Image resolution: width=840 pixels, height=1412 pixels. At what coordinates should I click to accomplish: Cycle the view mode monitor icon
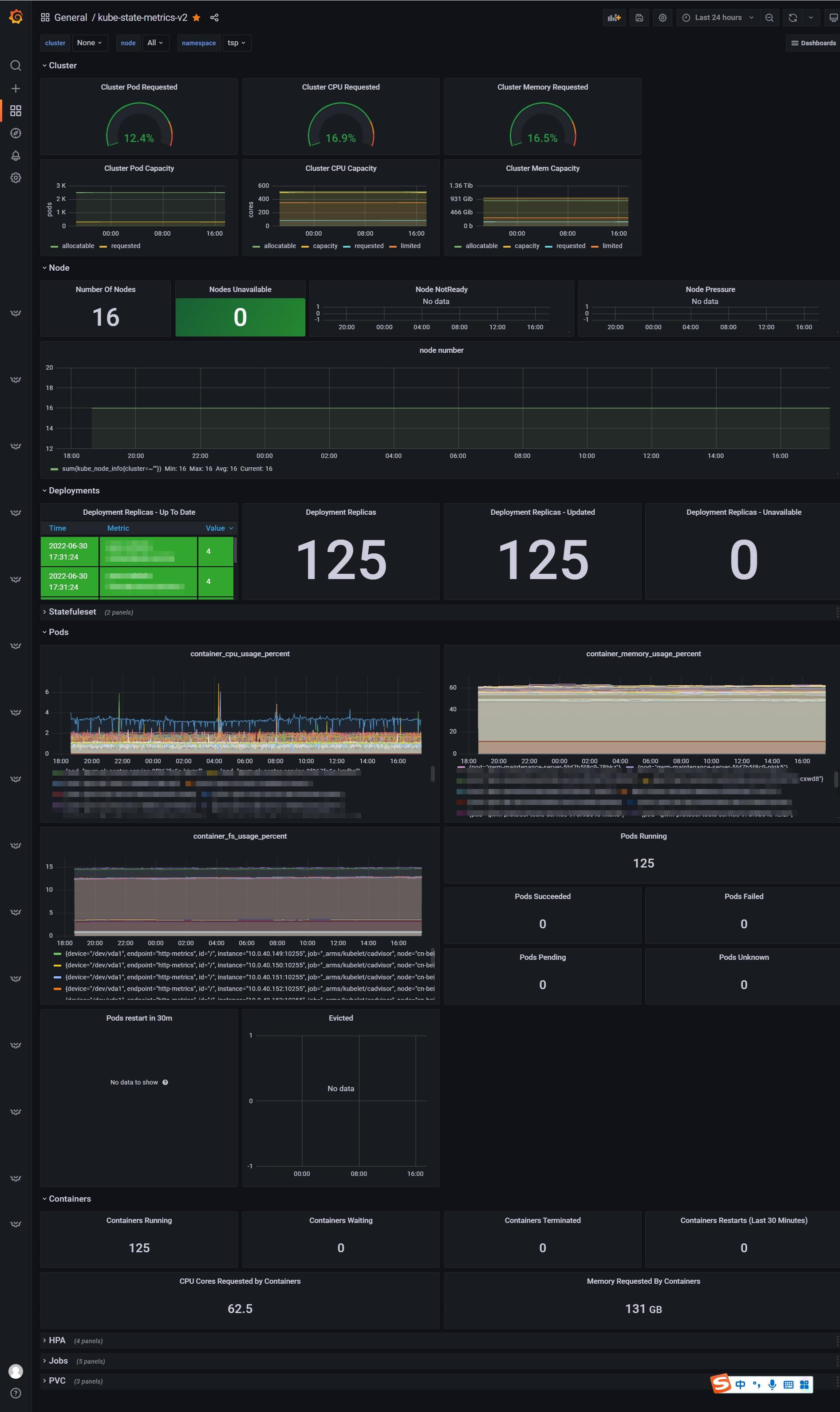click(832, 18)
